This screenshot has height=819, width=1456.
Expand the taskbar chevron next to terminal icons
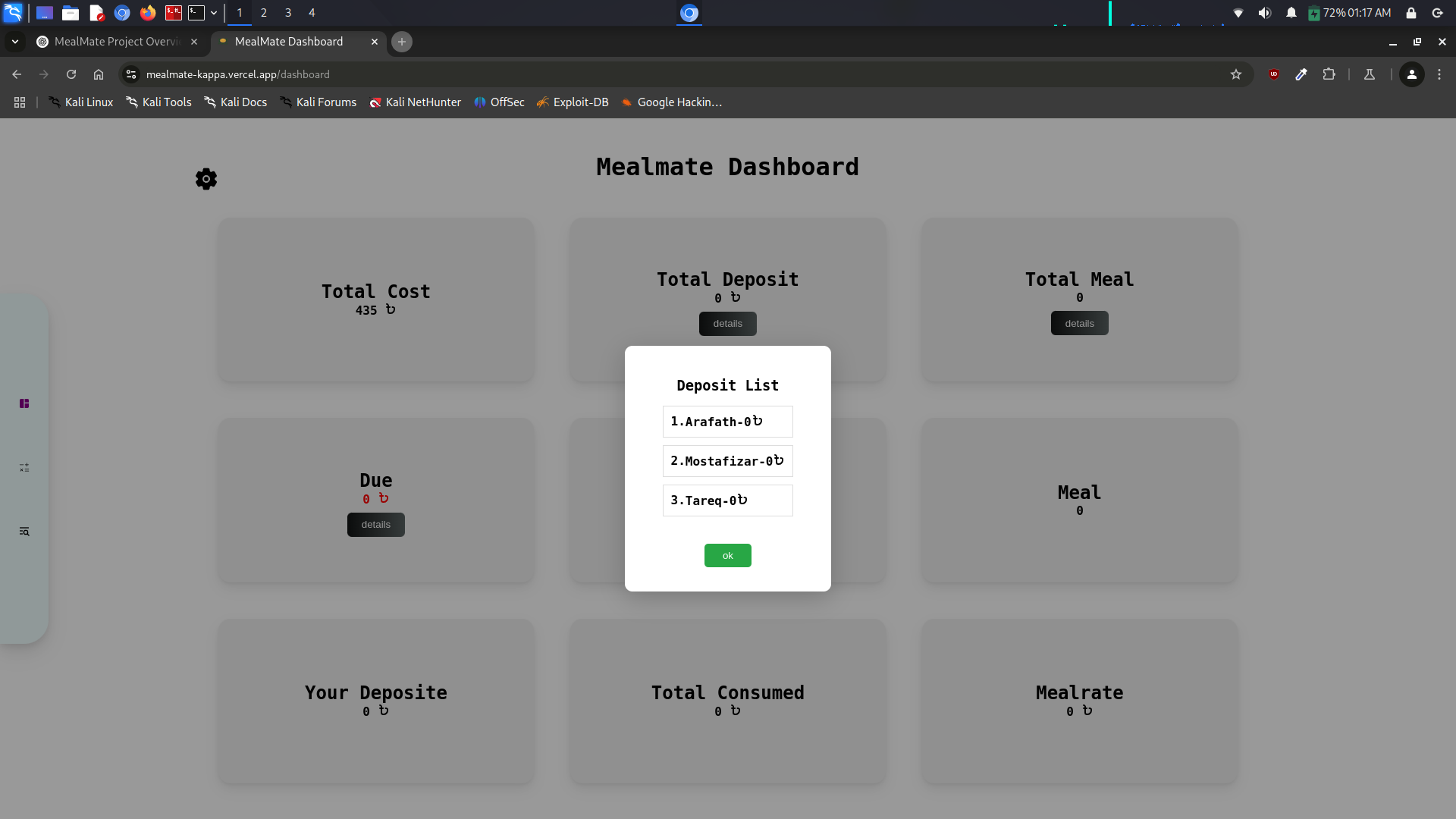[x=215, y=13]
